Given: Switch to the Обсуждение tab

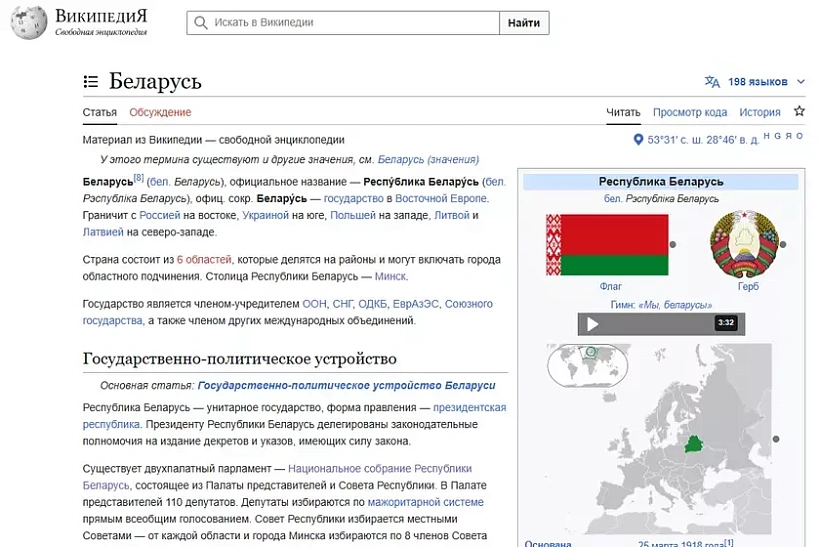Looking at the screenshot, I should [x=160, y=112].
